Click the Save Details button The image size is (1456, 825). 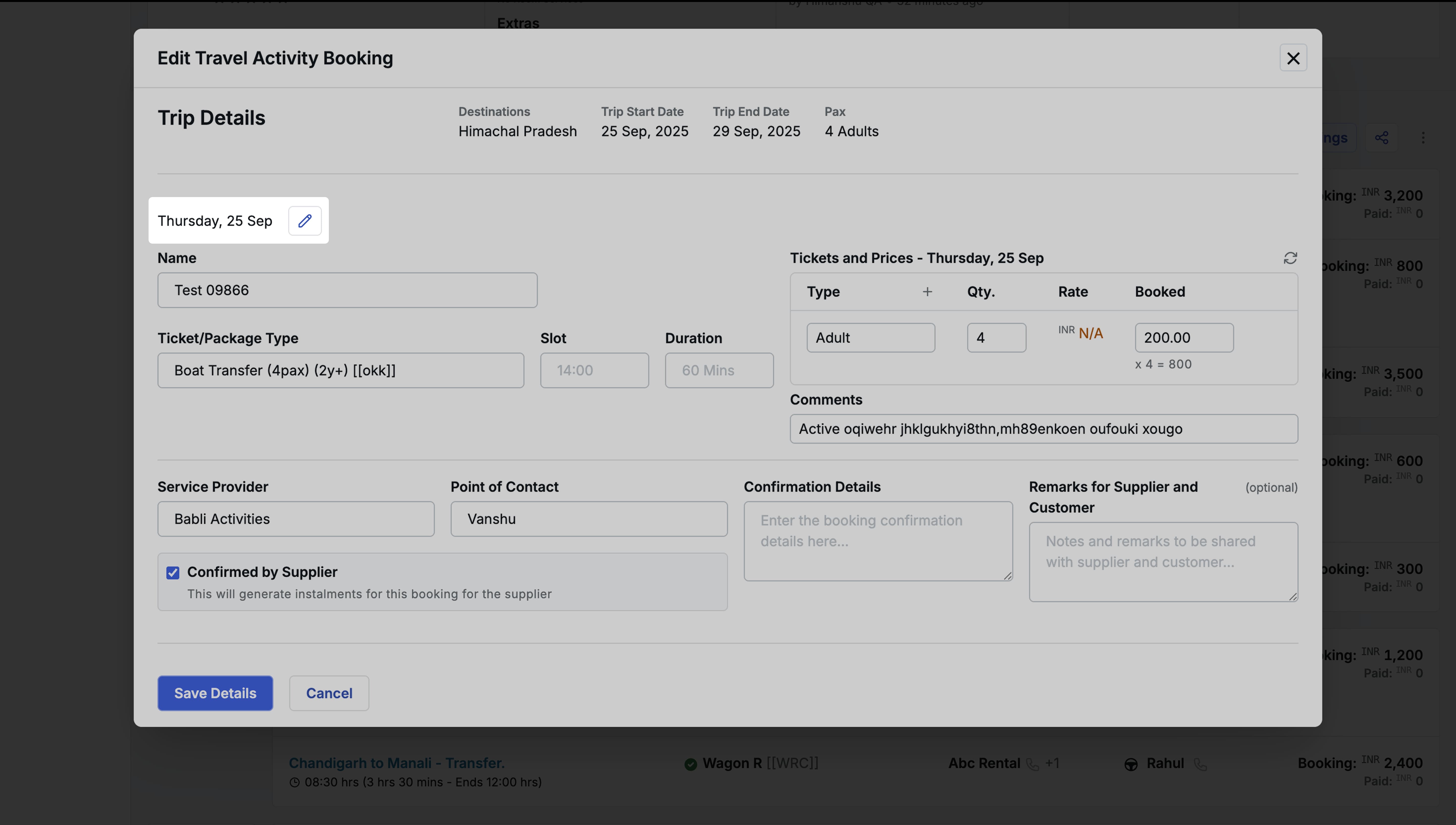click(x=215, y=693)
